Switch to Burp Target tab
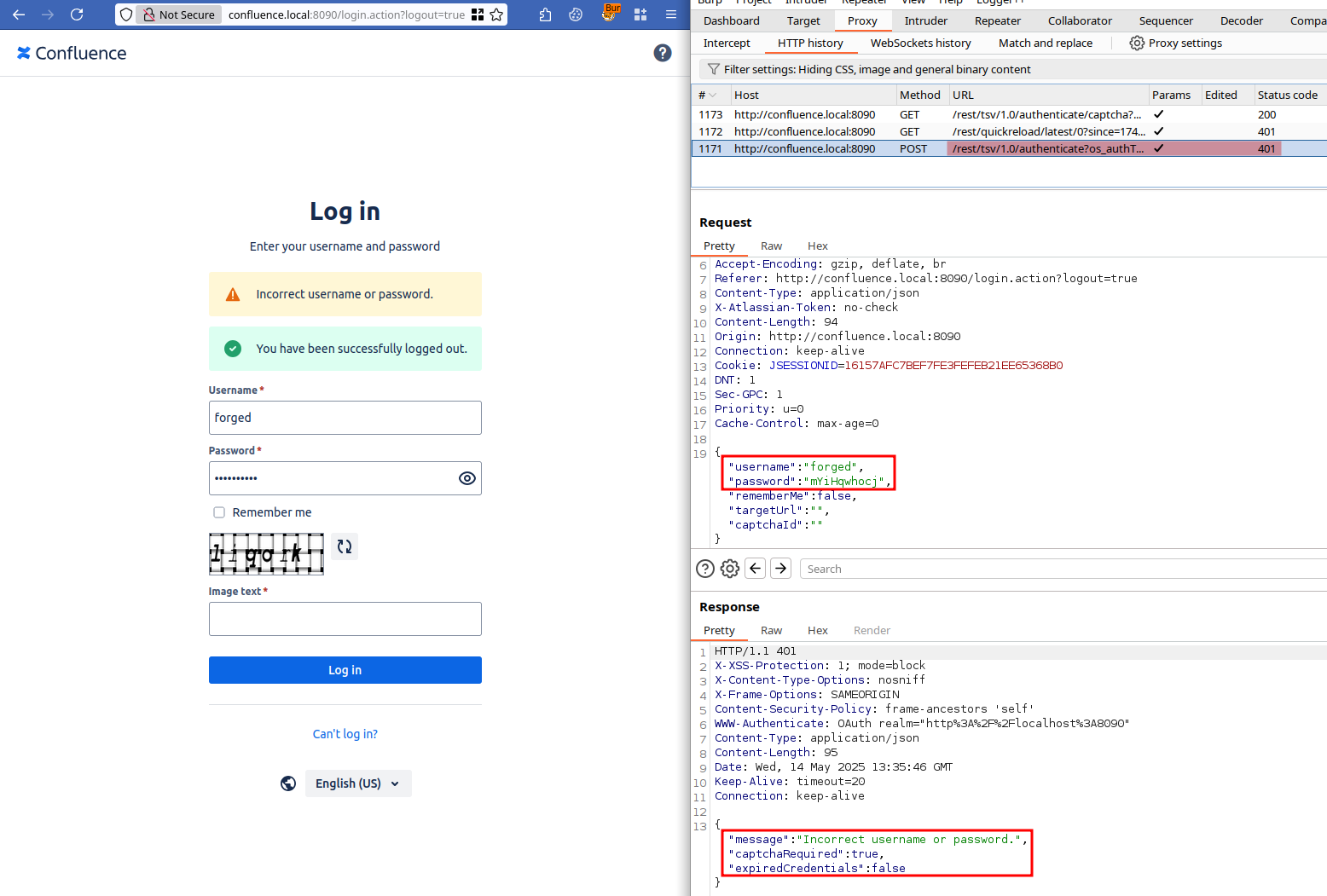 pyautogui.click(x=803, y=20)
